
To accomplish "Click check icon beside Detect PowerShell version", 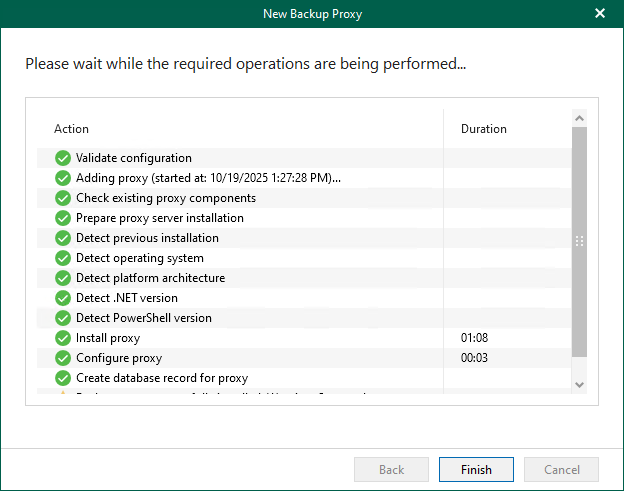I will point(63,318).
